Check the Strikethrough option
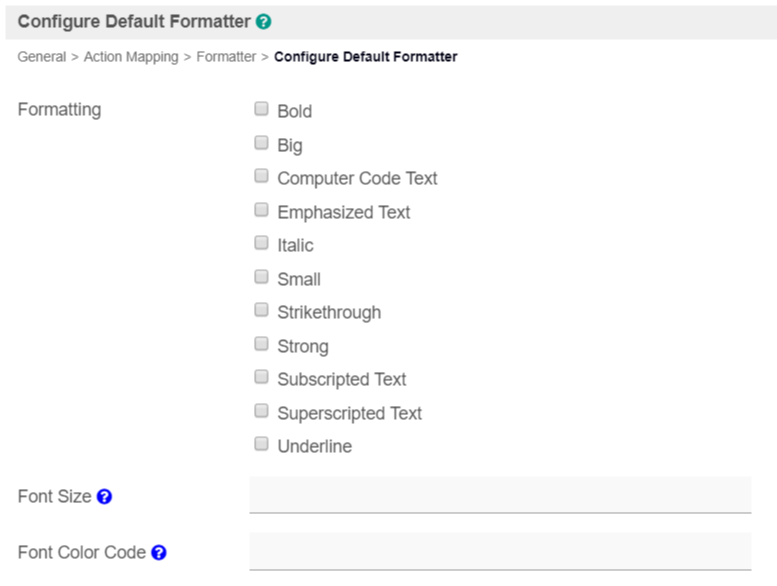The height and width of the screenshot is (586, 777). (261, 310)
